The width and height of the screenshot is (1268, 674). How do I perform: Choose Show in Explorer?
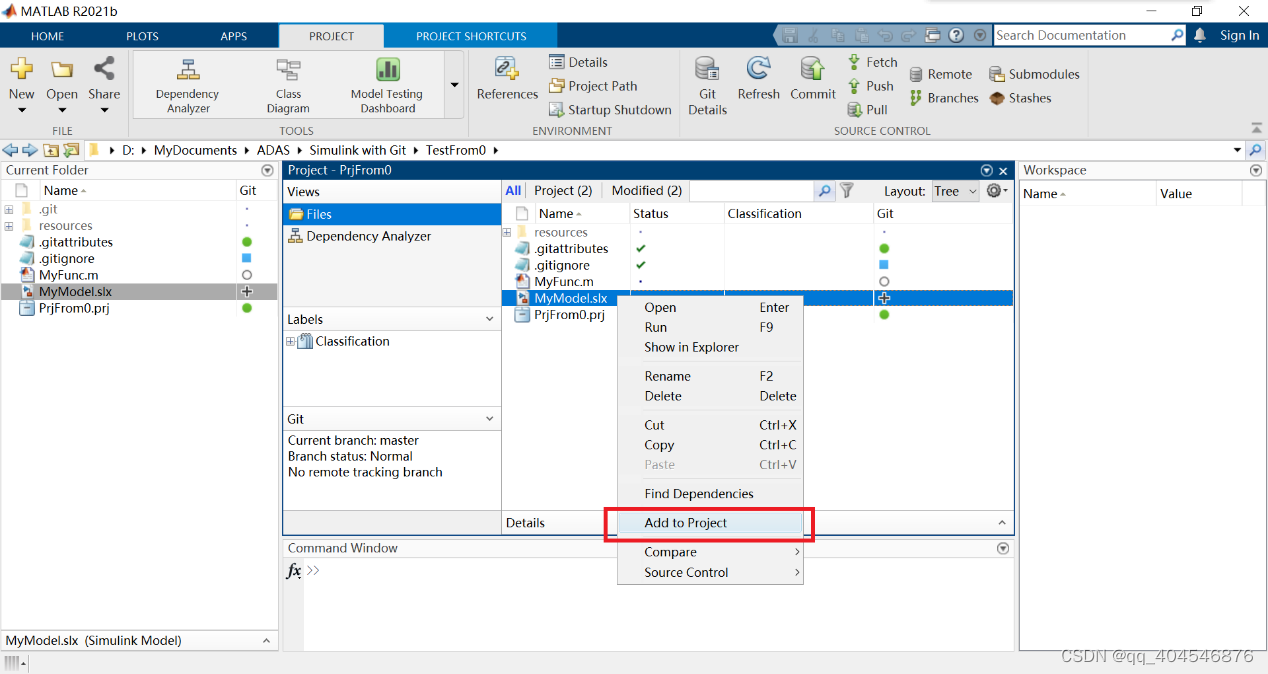[710, 347]
